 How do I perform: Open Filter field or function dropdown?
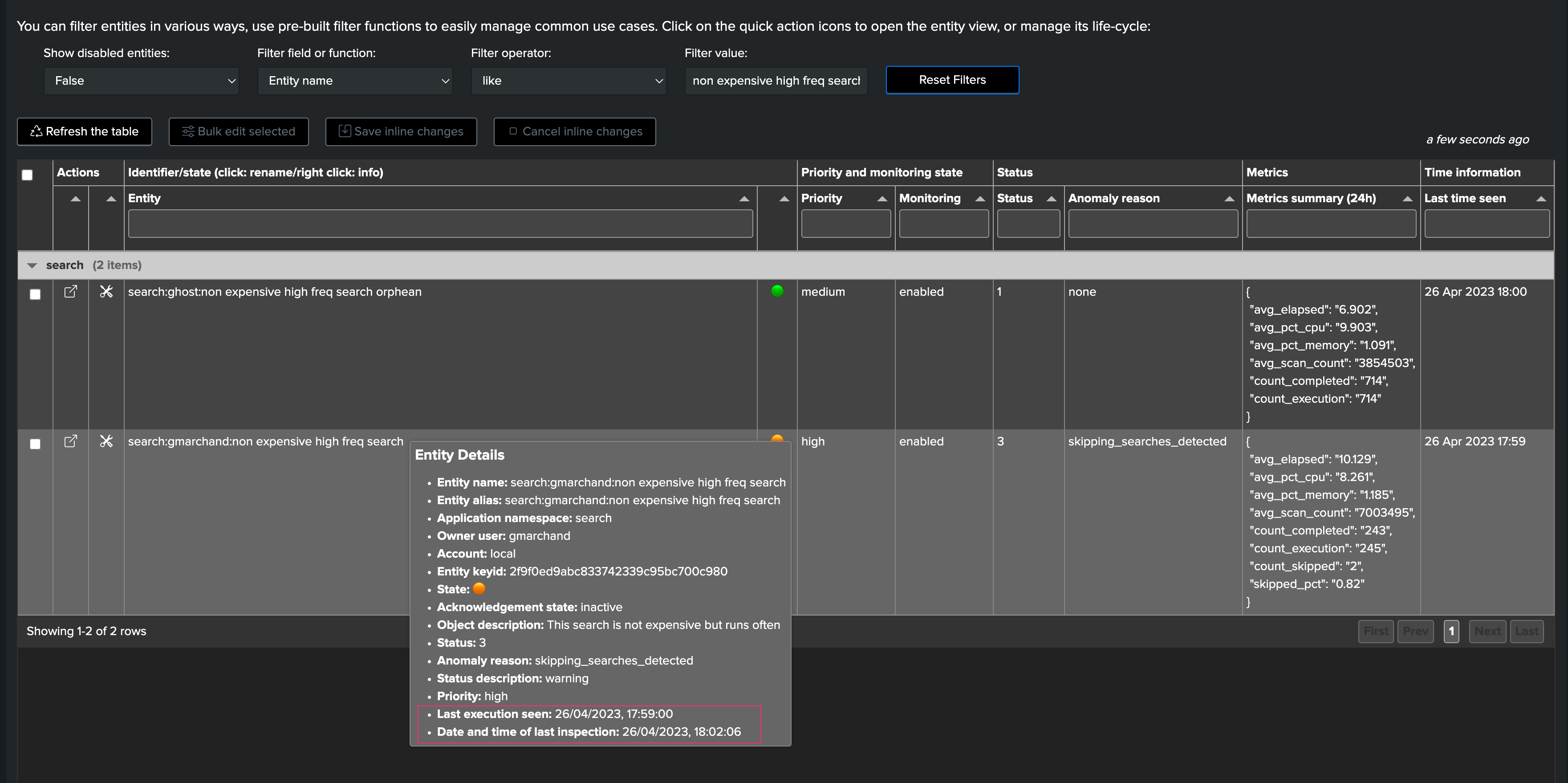coord(355,81)
